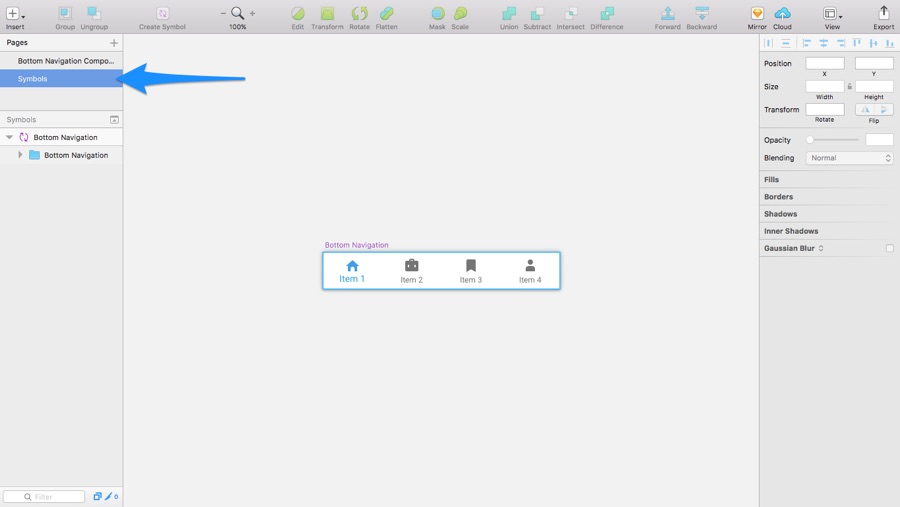
Task: Collapse the Bottom Navigation symbol row
Action: [x=9, y=137]
